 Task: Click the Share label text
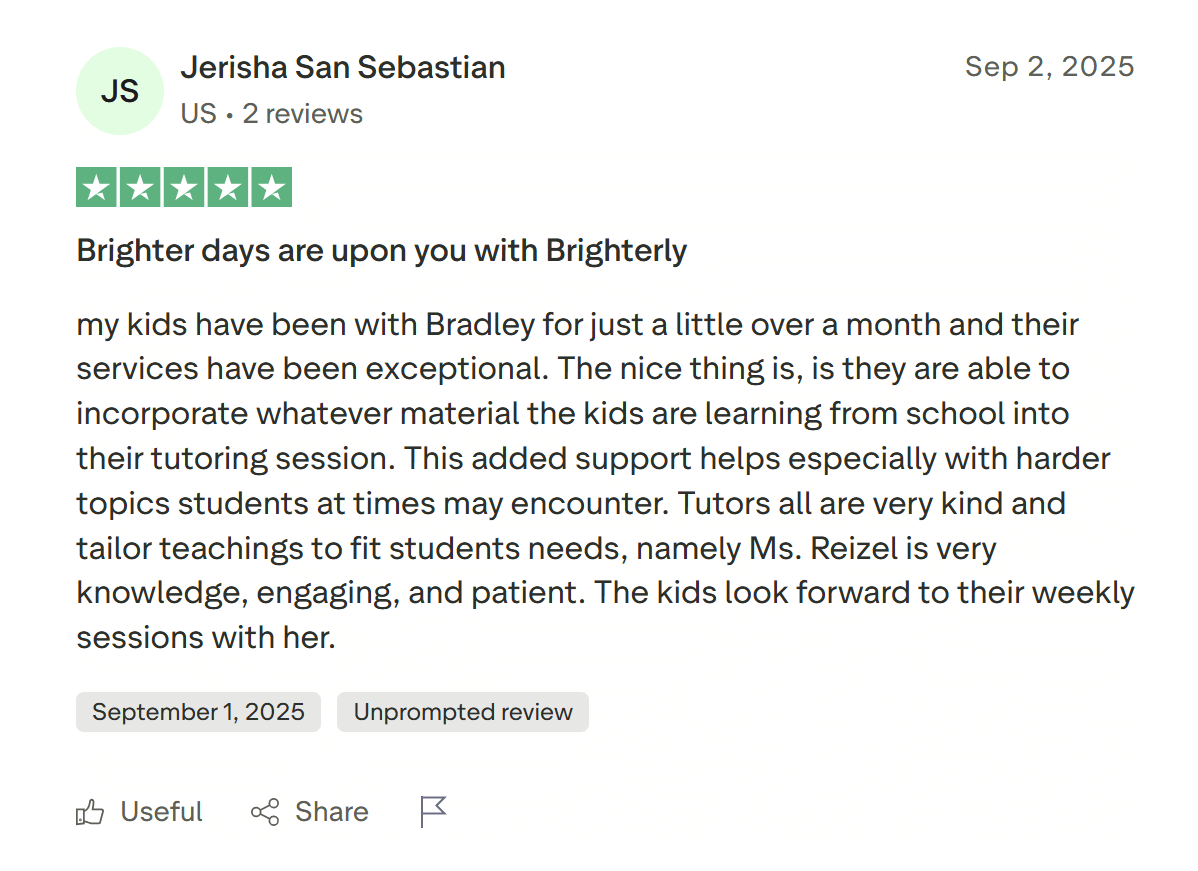point(331,812)
